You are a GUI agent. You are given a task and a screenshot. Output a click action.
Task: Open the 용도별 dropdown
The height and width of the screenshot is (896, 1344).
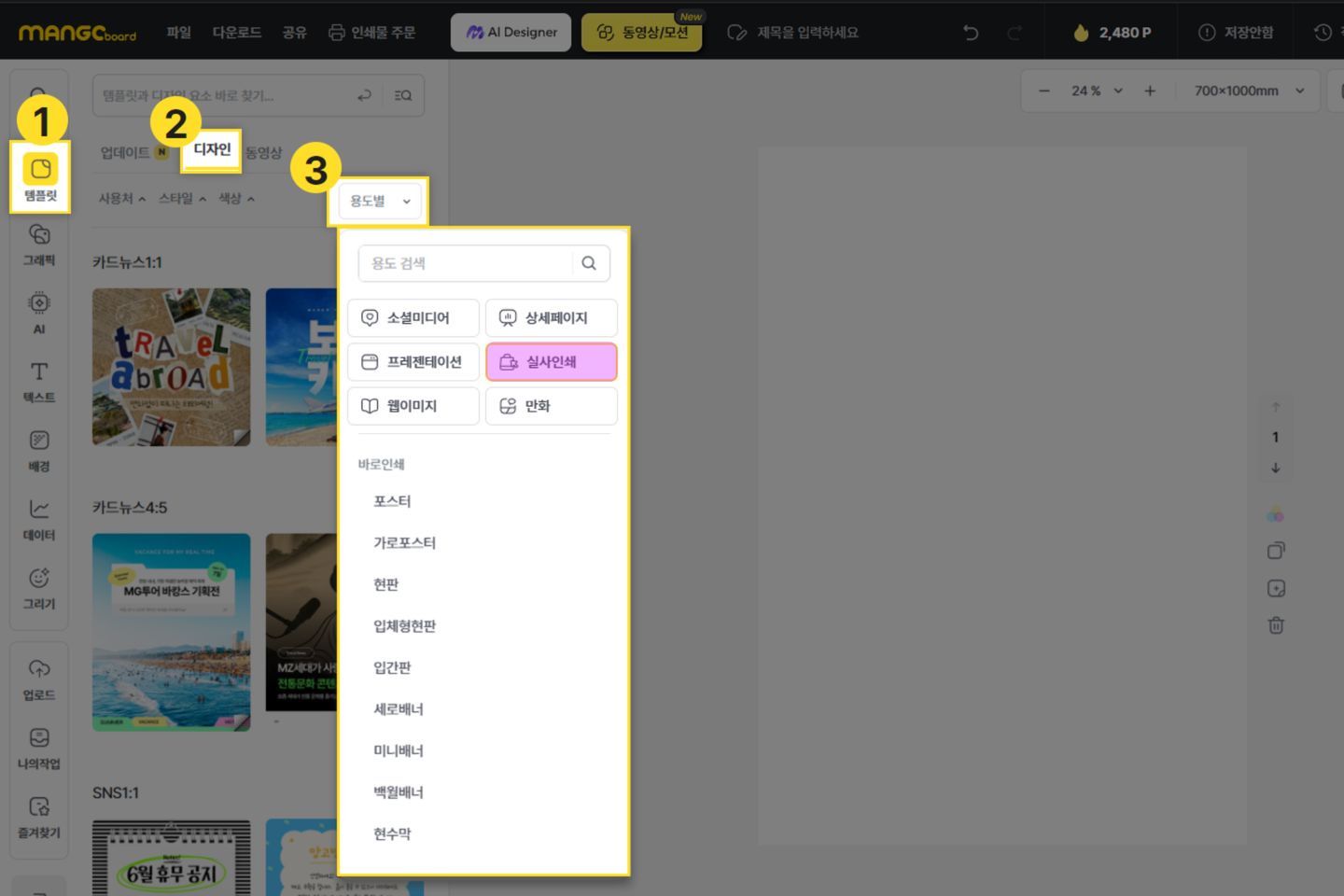coord(380,201)
